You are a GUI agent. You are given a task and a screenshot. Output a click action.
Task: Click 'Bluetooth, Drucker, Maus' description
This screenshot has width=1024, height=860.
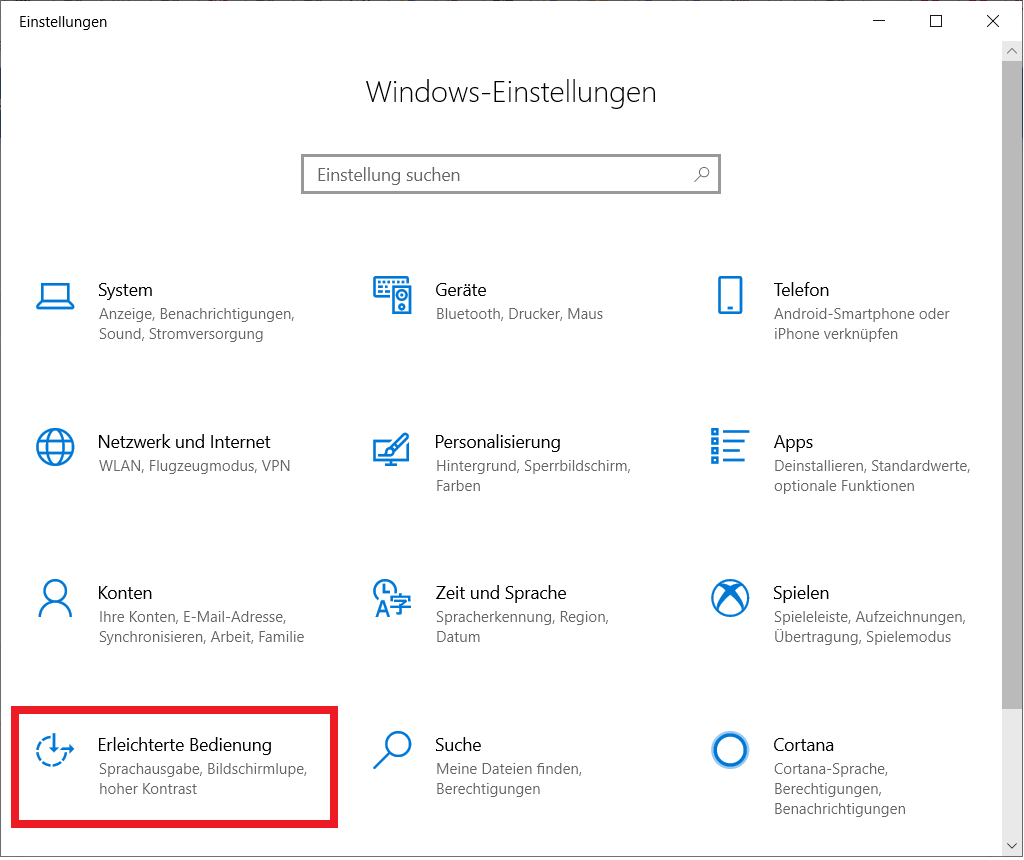pos(519,314)
